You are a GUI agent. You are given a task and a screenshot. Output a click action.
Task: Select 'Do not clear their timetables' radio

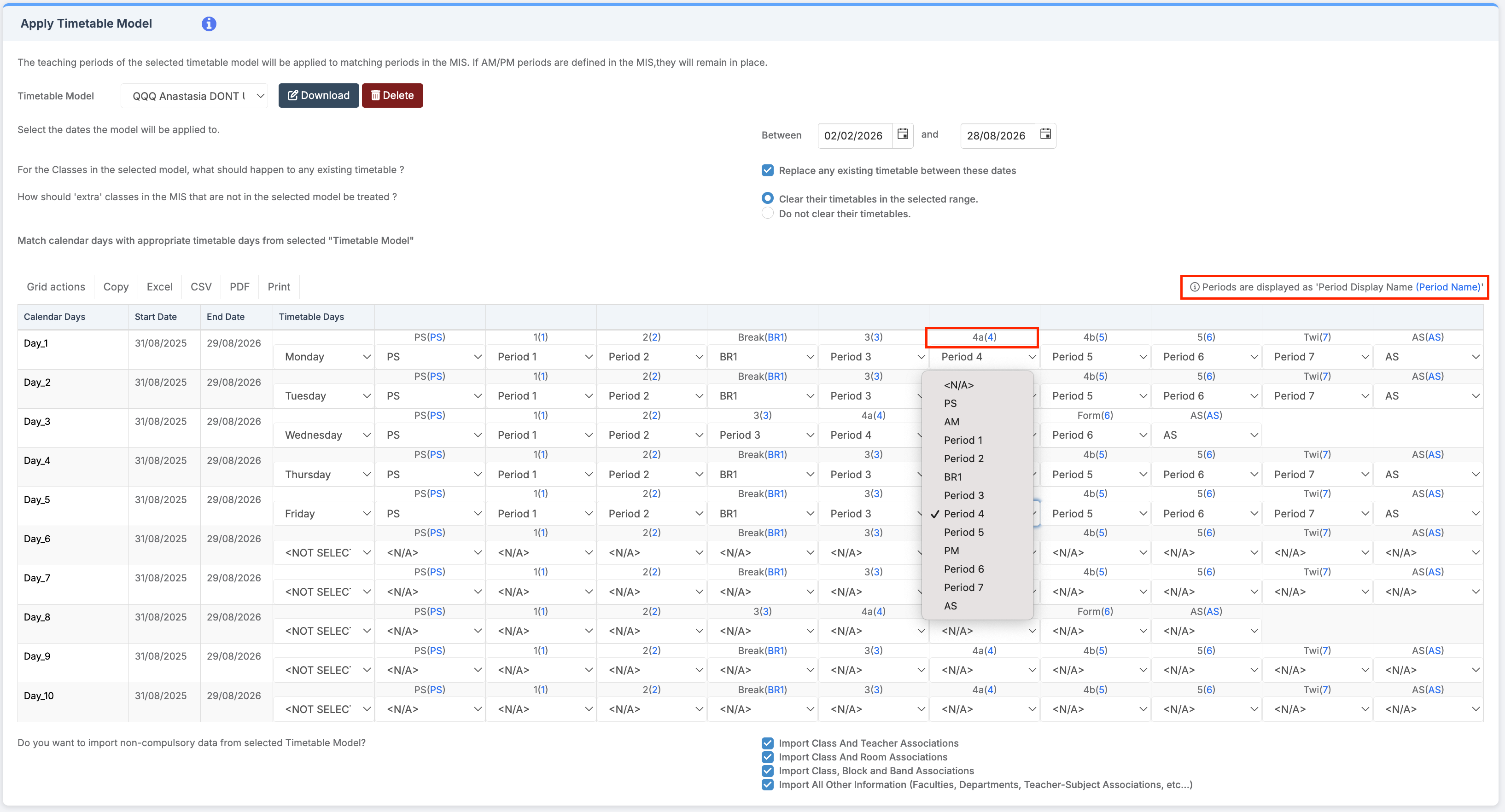[767, 214]
